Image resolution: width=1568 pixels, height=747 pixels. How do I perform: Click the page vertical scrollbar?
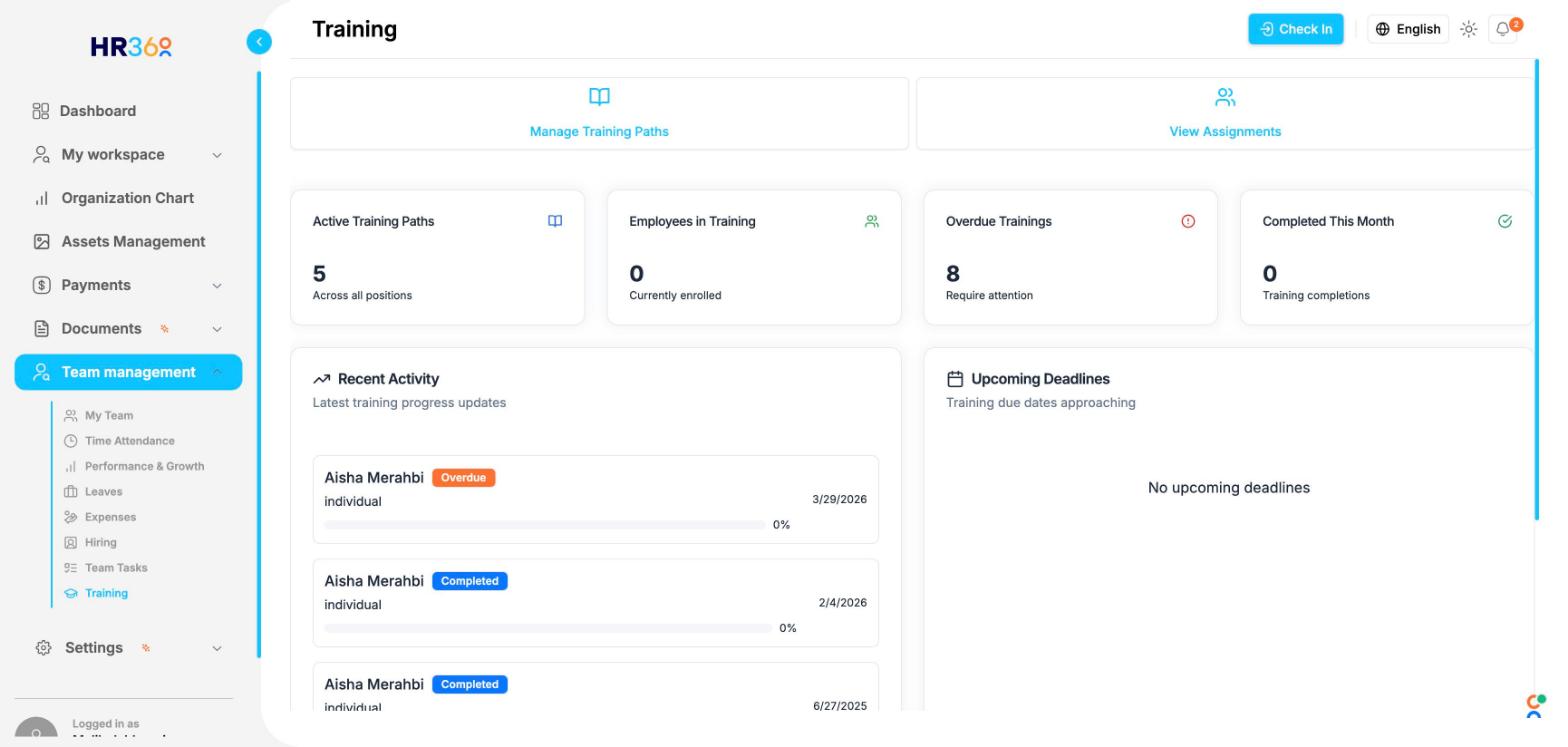coord(1537,290)
